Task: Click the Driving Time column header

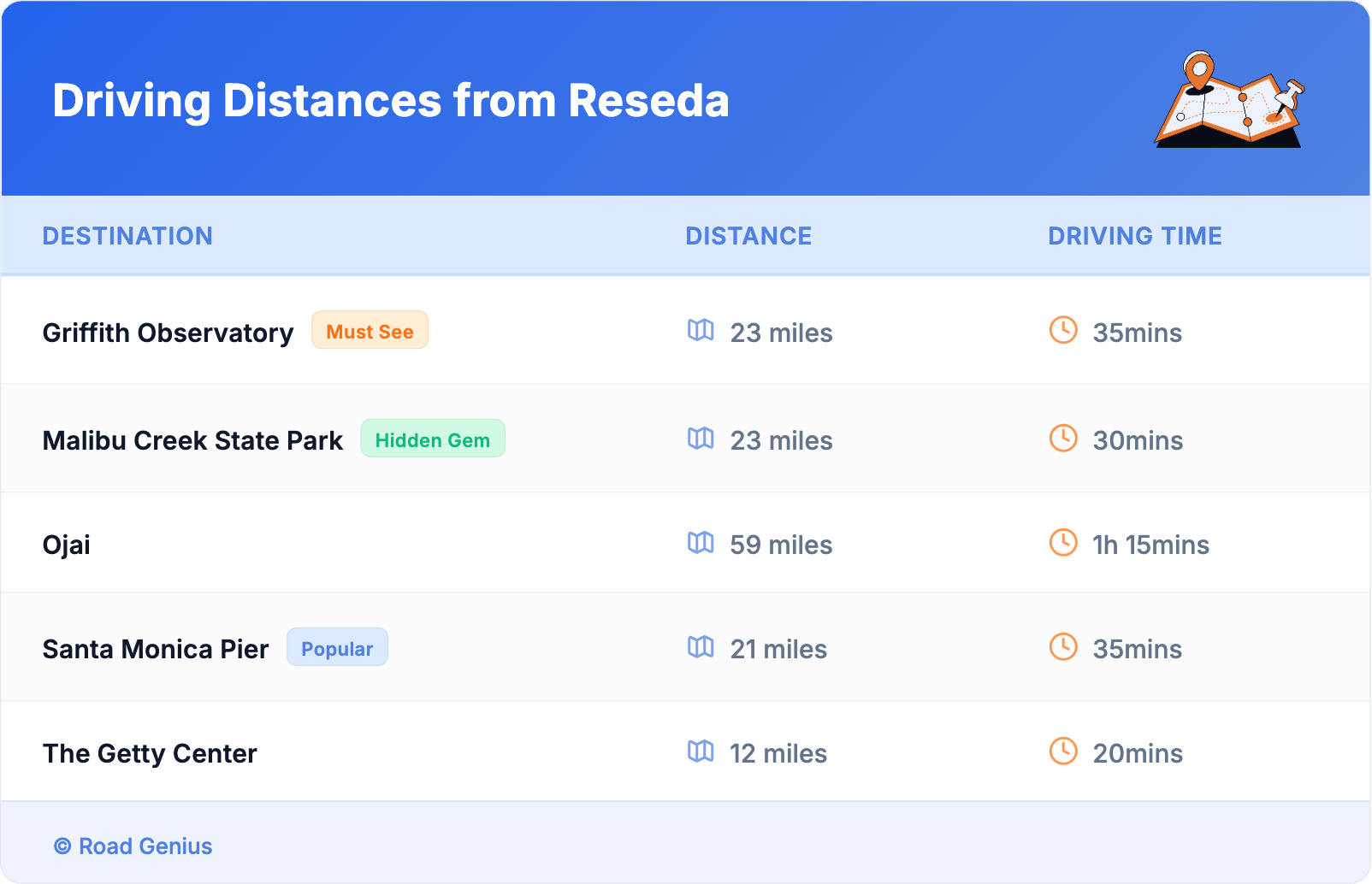Action: pyautogui.click(x=1134, y=236)
